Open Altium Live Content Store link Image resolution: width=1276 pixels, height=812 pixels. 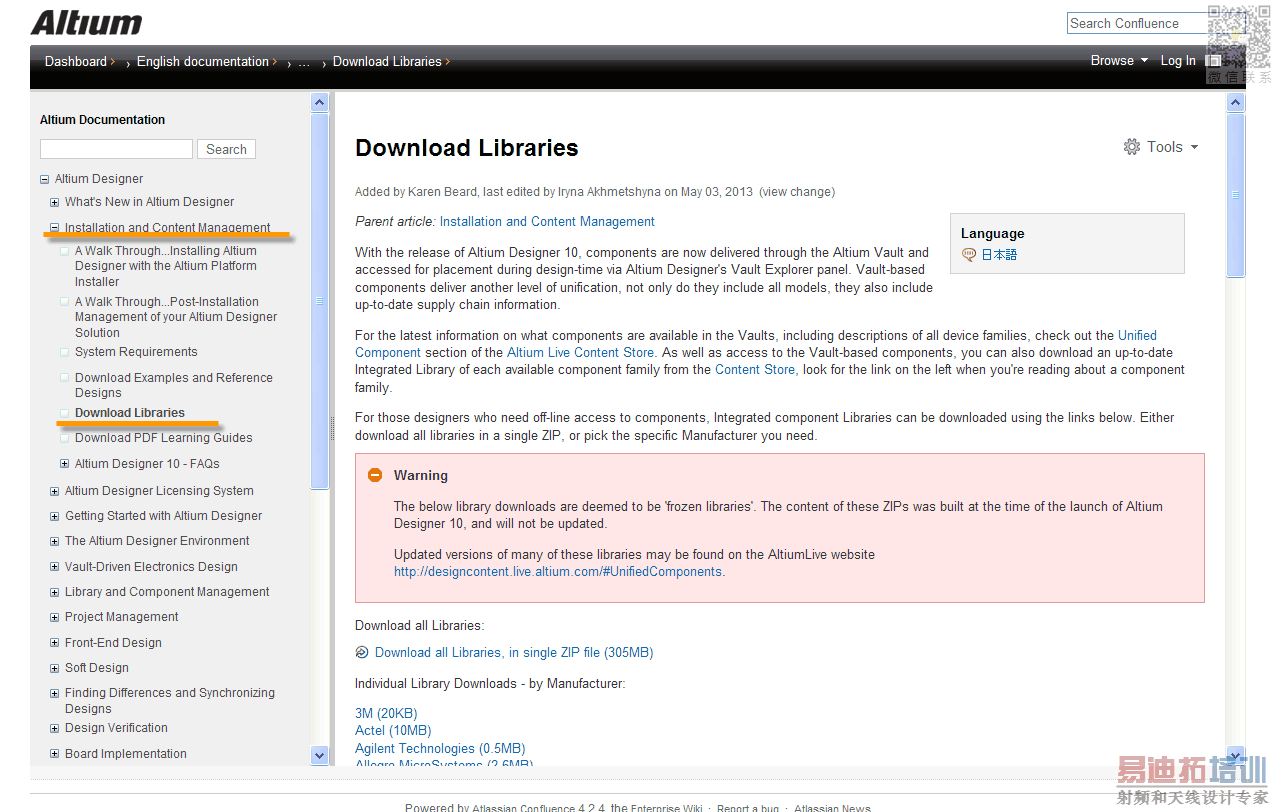pos(580,353)
